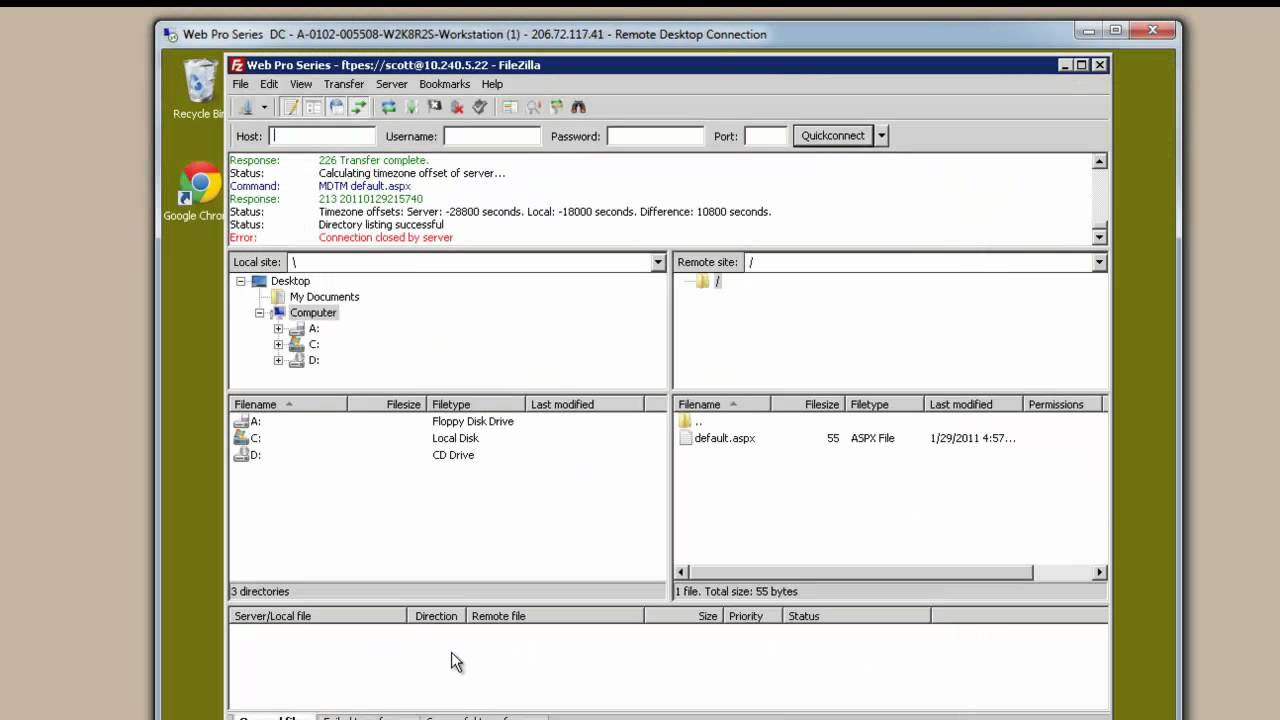Cancel the current operation icon
The width and height of the screenshot is (1280, 720).
[434, 107]
